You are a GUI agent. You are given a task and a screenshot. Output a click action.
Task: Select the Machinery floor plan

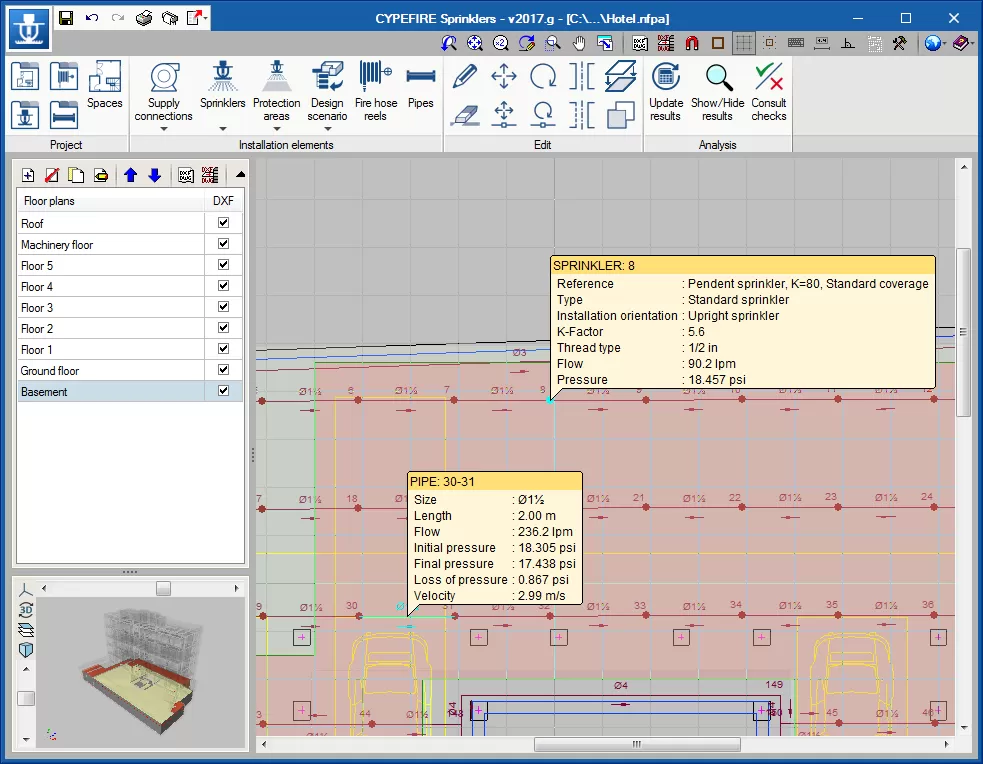pyautogui.click(x=112, y=244)
